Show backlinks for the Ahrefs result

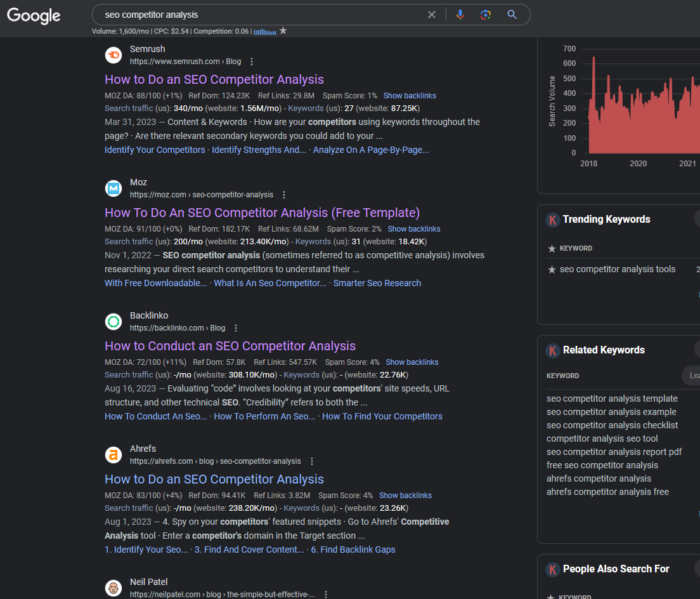tap(405, 495)
